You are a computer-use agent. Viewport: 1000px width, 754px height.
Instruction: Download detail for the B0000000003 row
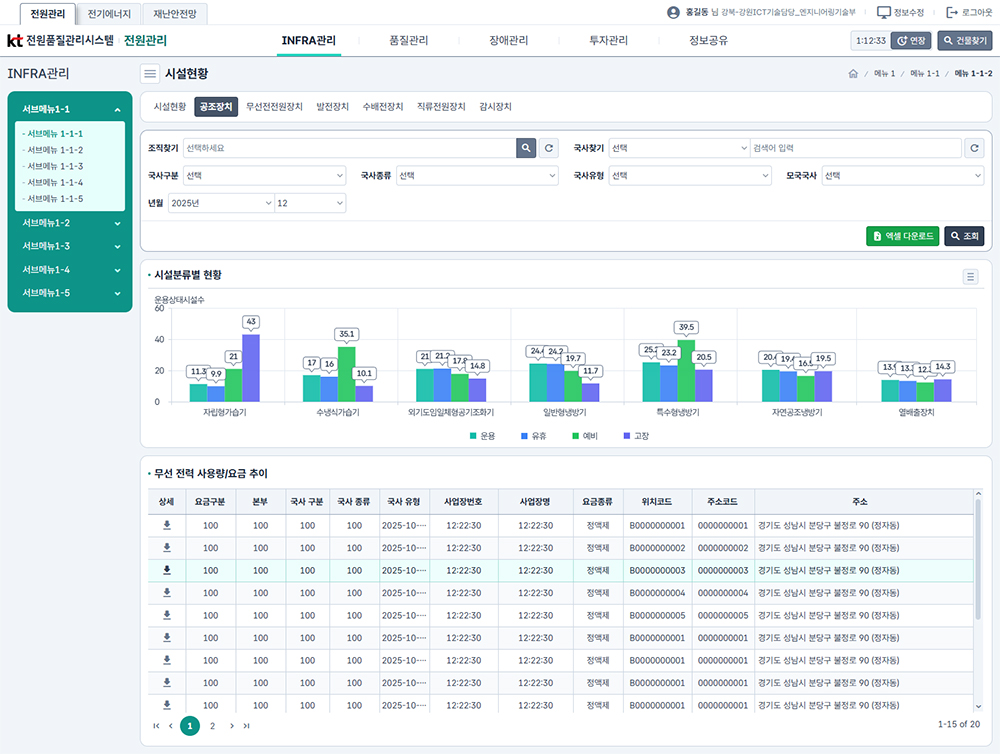pyautogui.click(x=167, y=570)
